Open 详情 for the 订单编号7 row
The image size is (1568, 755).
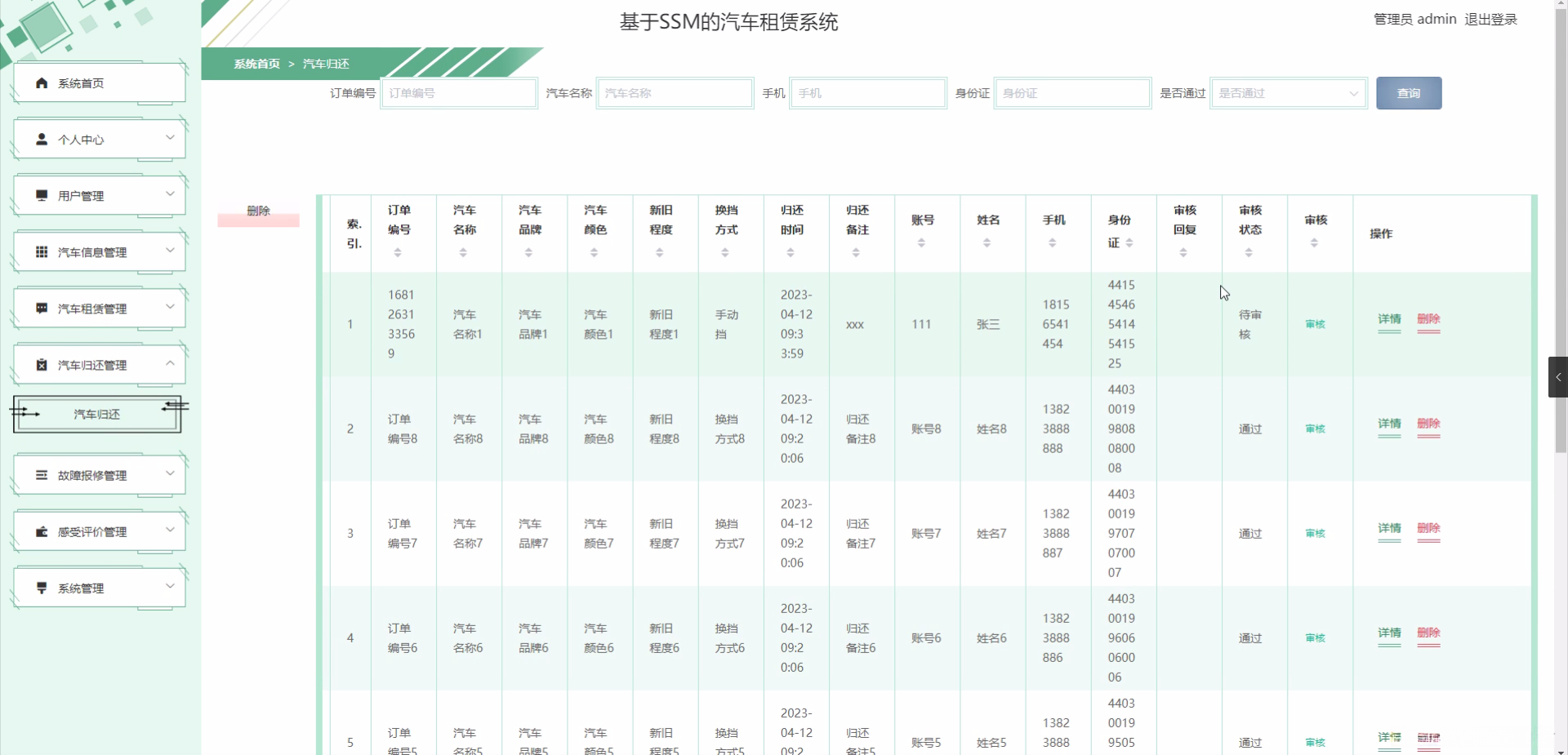1389,528
